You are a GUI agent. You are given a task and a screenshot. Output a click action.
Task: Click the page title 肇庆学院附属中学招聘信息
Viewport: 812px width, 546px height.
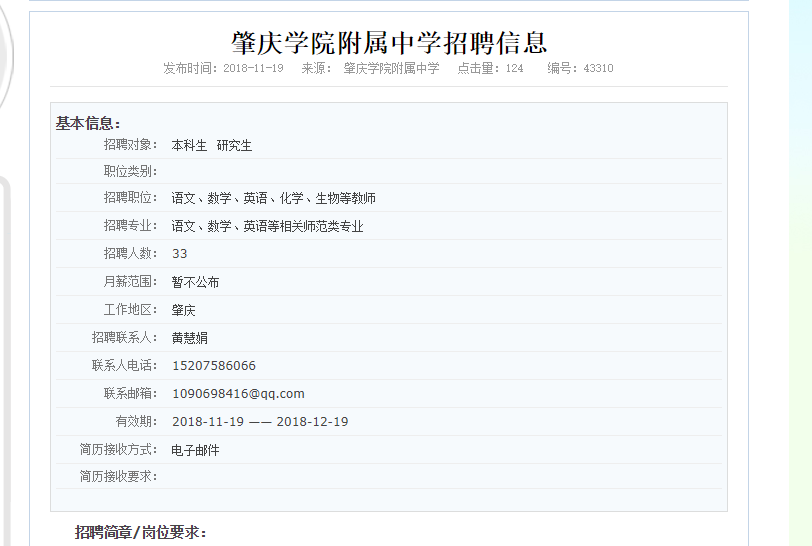pyautogui.click(x=389, y=43)
